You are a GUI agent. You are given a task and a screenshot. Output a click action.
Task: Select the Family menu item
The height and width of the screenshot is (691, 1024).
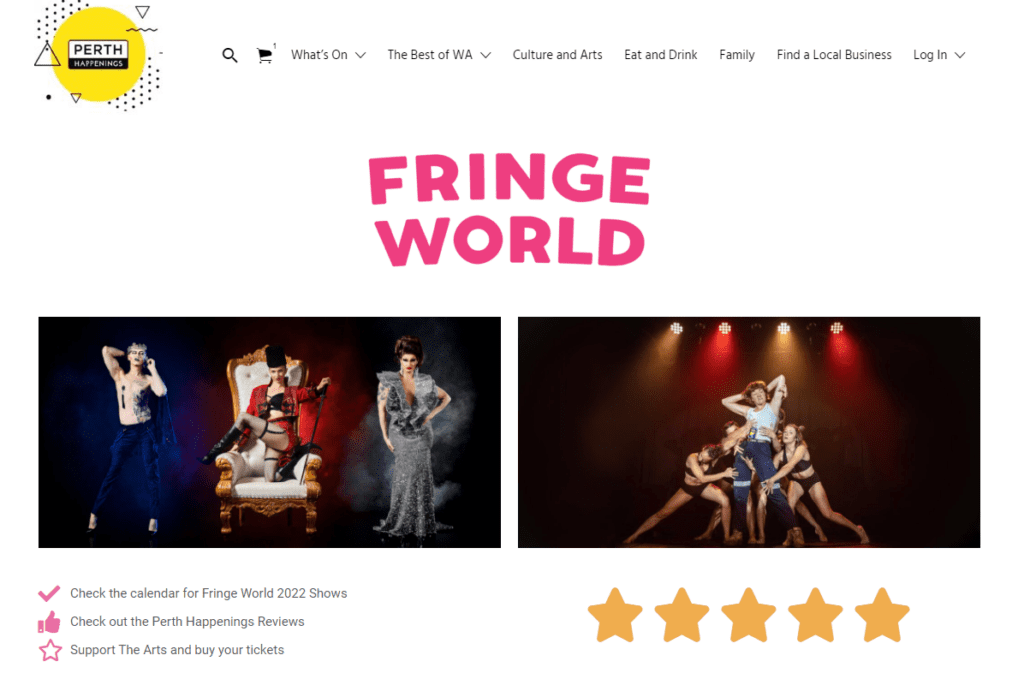click(737, 55)
